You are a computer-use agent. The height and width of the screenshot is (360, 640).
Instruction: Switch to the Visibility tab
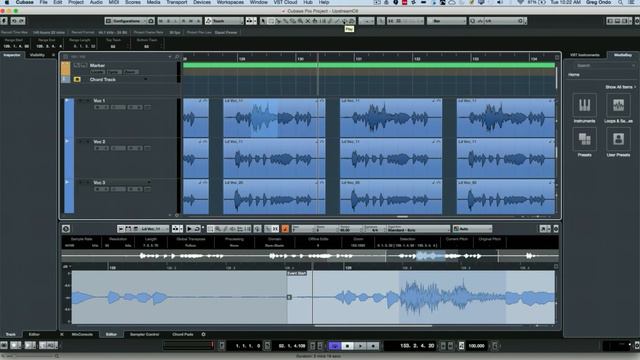(37, 55)
